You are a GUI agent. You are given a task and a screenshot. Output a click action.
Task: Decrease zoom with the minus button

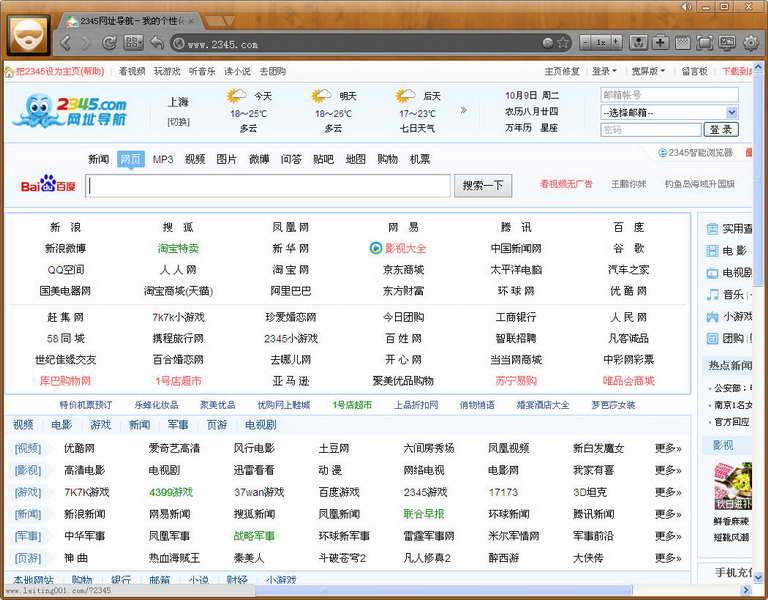[586, 43]
